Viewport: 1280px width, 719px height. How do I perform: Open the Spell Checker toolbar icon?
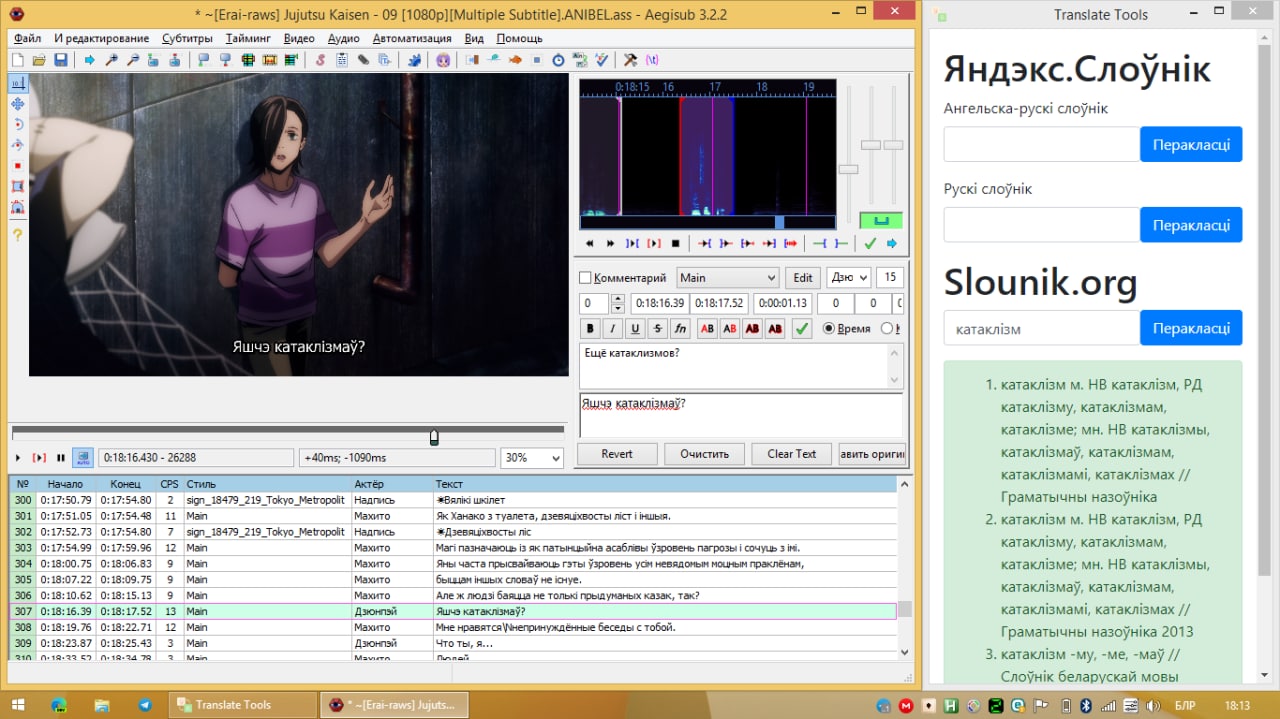[601, 60]
